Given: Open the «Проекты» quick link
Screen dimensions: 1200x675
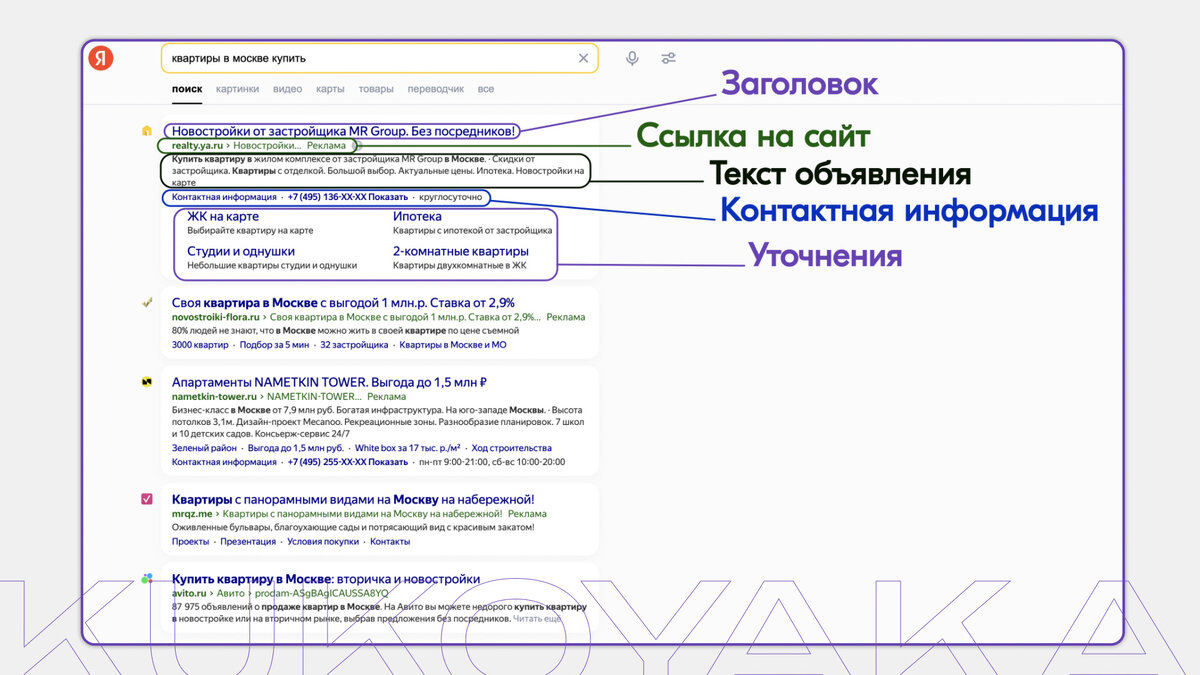Looking at the screenshot, I should 190,541.
